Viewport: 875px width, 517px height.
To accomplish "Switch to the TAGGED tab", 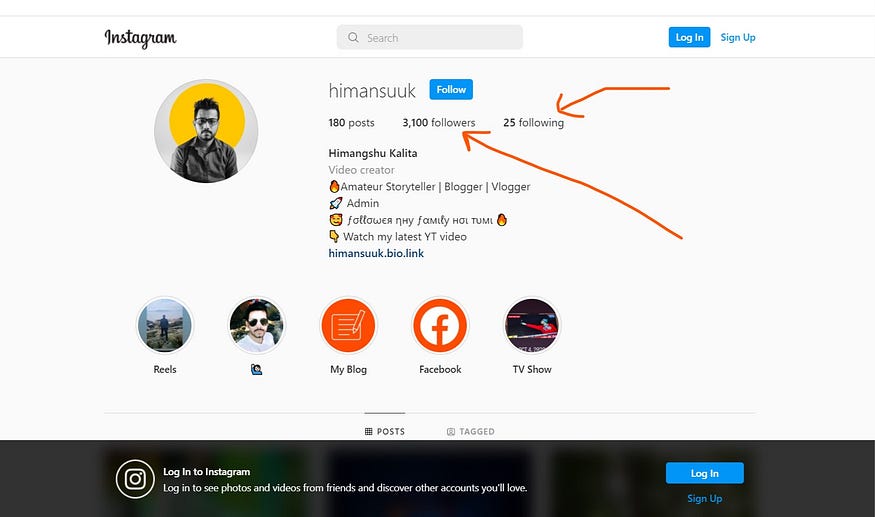I will 470,432.
